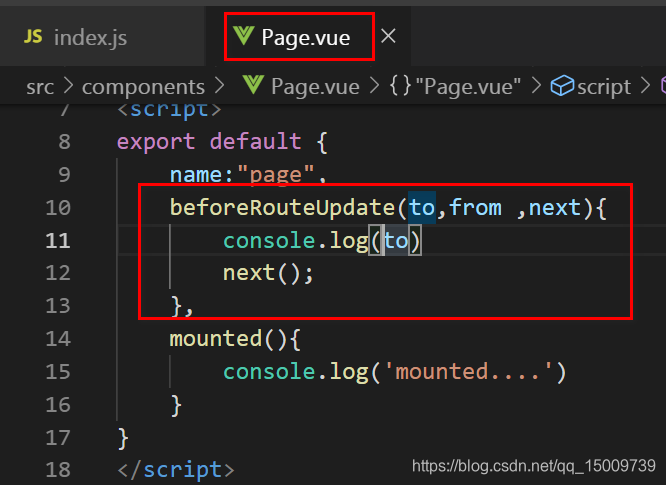Viewport: 666px width, 485px height.
Task: Click the "page" string value
Action: (x=276, y=175)
